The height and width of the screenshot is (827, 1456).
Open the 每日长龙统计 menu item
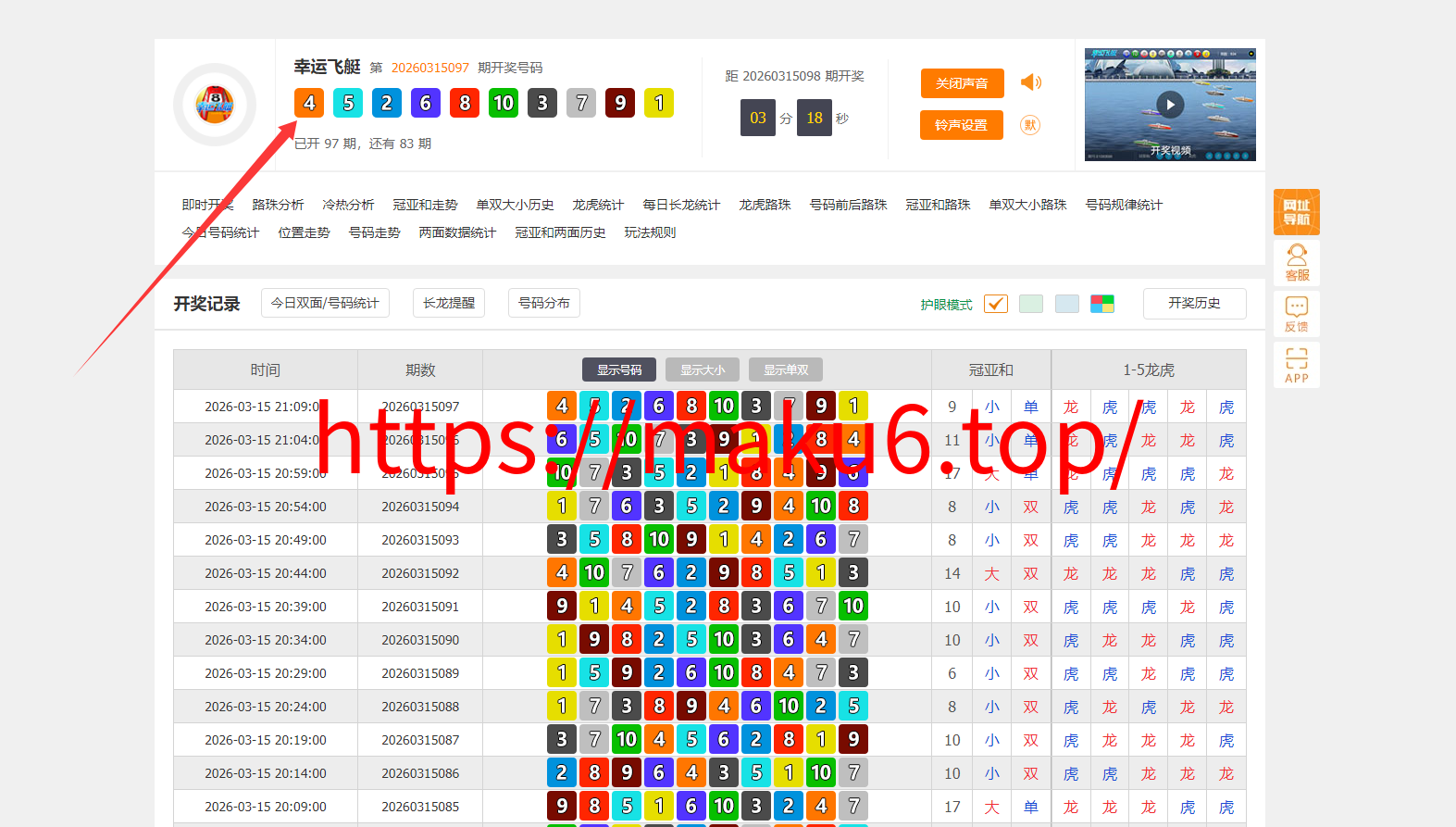(681, 205)
